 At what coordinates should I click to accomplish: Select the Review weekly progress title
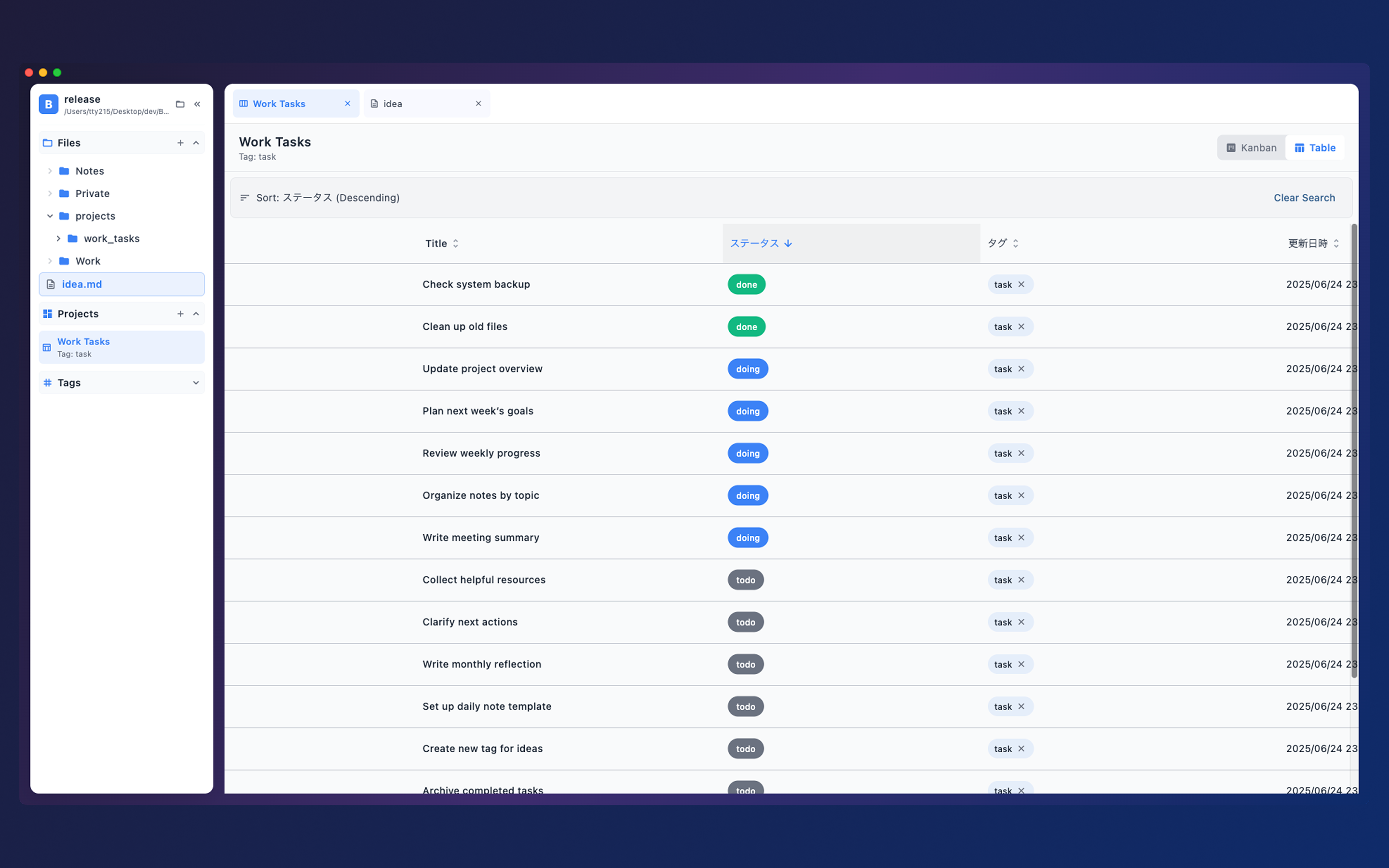pos(481,453)
